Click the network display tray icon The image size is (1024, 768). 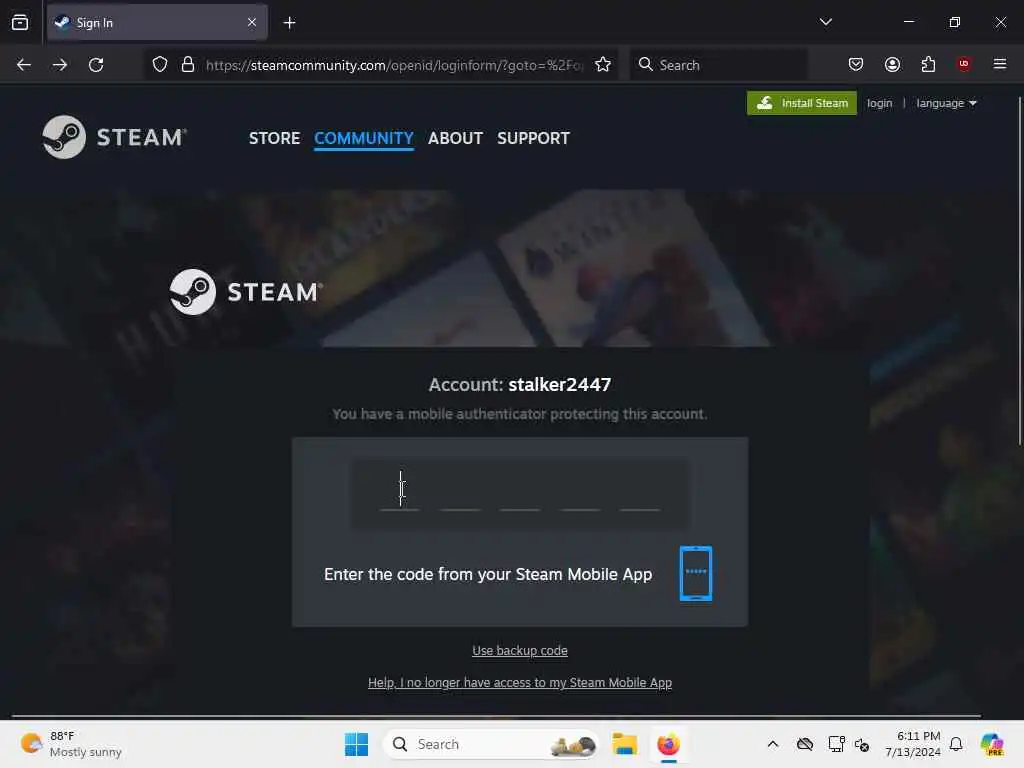(x=836, y=744)
